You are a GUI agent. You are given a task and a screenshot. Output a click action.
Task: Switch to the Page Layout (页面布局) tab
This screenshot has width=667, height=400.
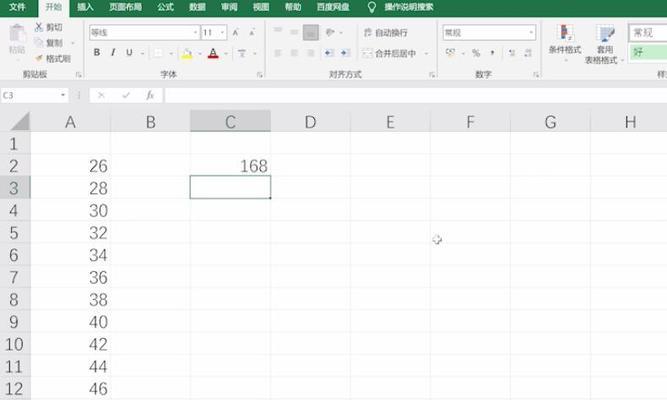point(125,7)
